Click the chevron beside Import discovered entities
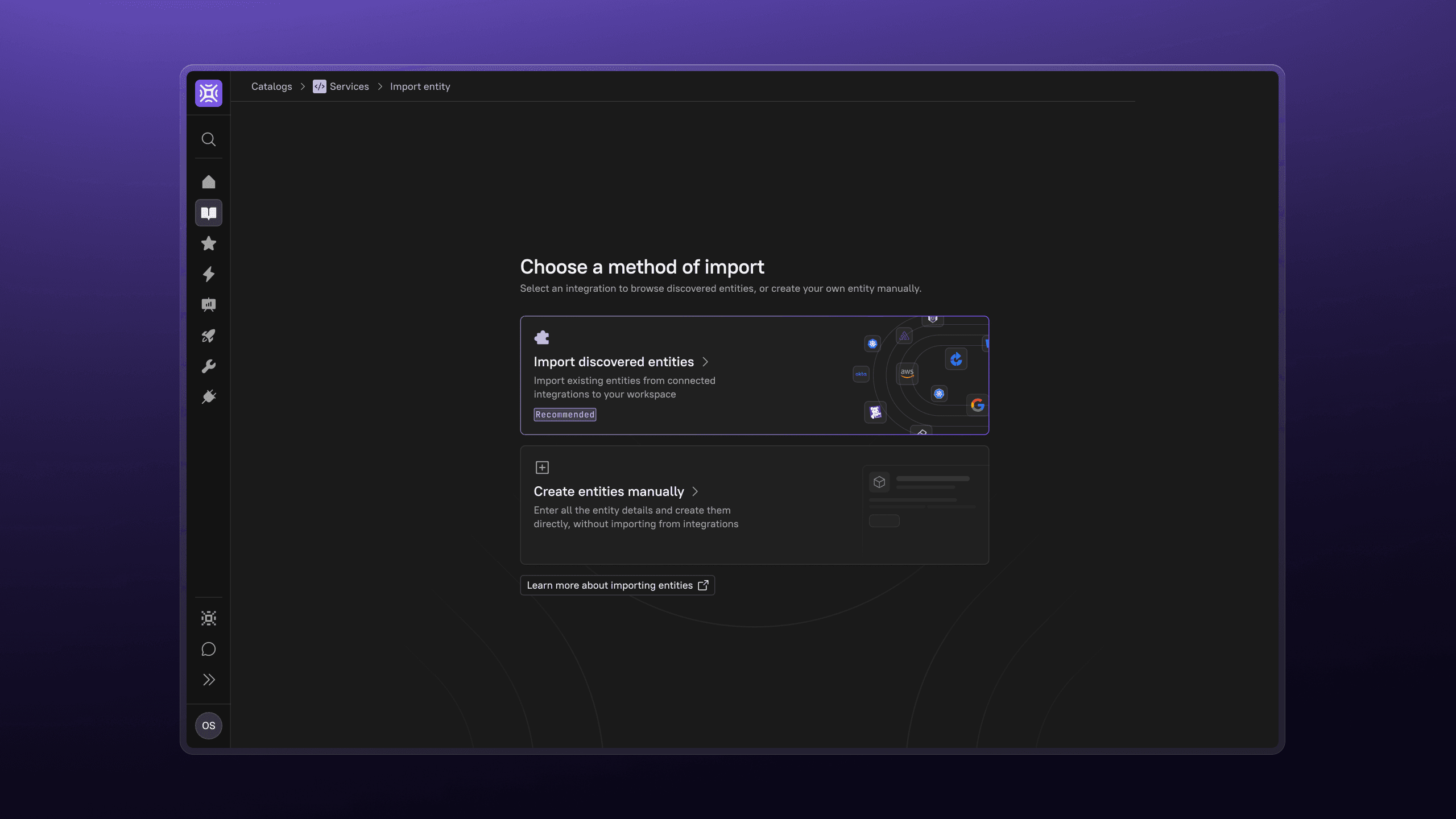 [705, 362]
